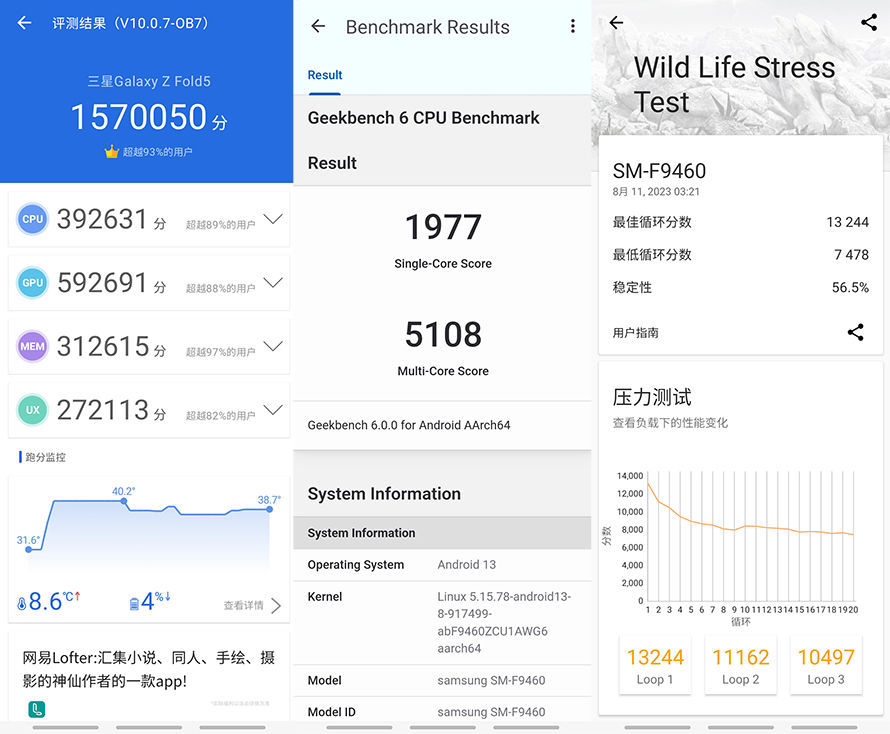Tap the crown icon beside 超越93%的用户

point(111,152)
